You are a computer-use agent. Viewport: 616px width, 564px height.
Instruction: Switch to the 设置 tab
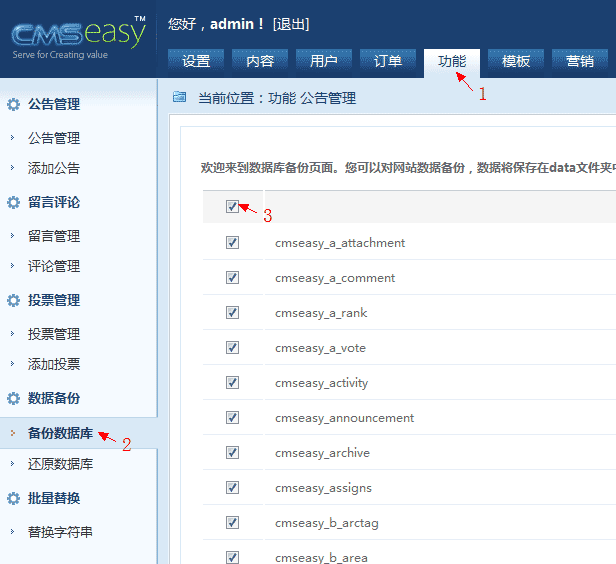[196, 61]
